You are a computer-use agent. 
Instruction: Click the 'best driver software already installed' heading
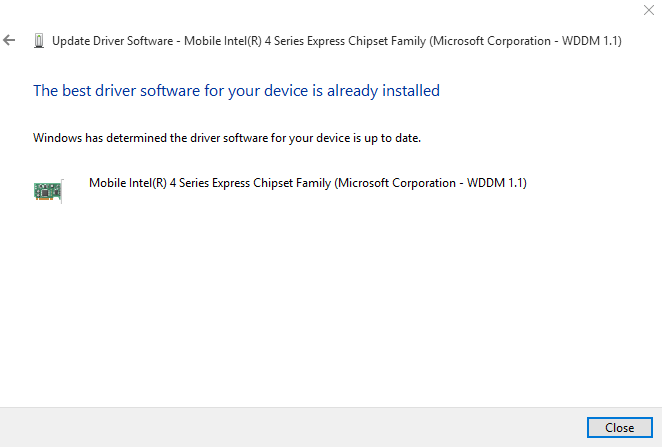pos(236,91)
